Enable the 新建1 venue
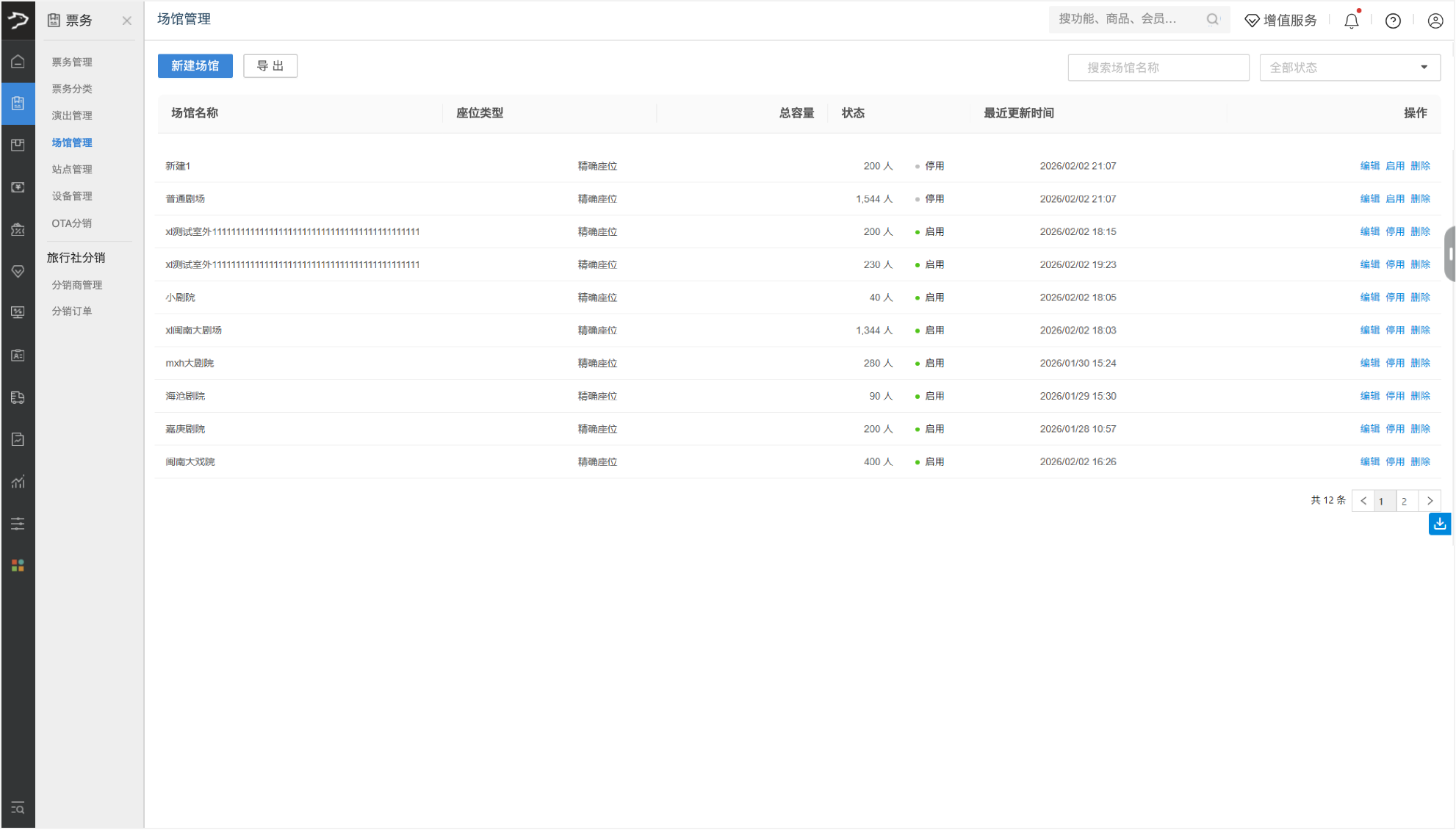This screenshot has width=1456, height=830. coord(1394,166)
